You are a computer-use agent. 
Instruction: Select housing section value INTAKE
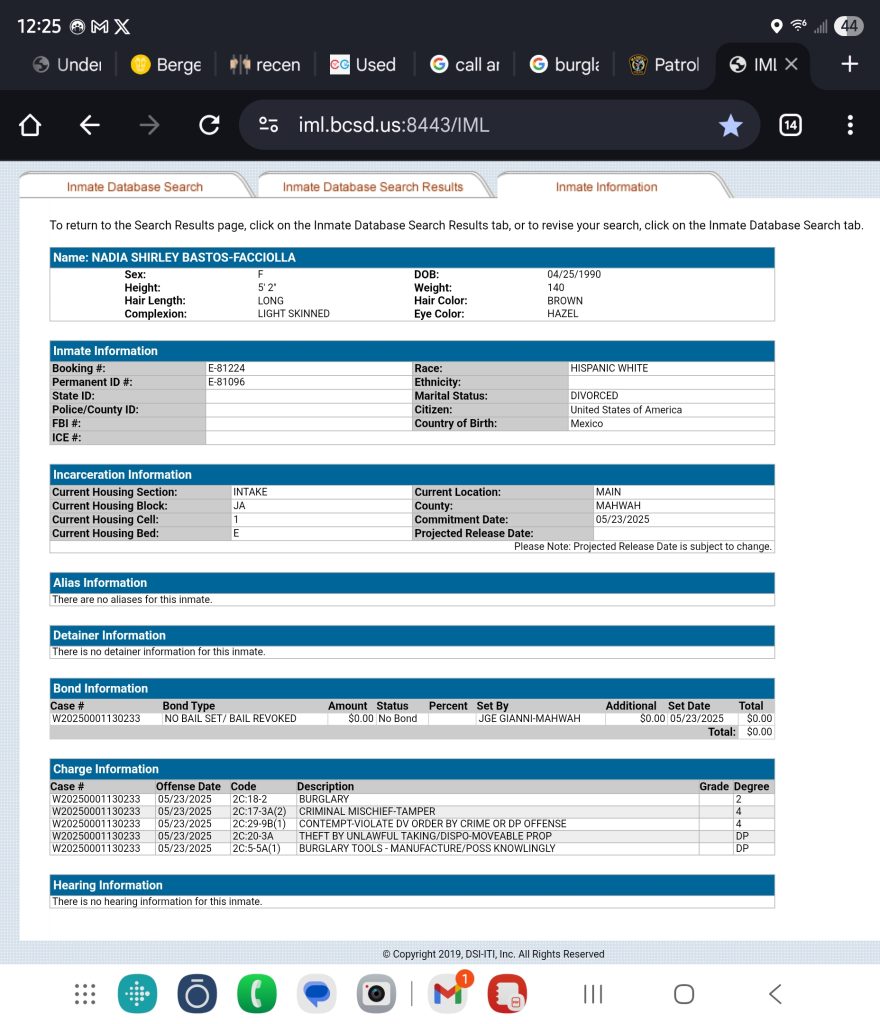(250, 492)
